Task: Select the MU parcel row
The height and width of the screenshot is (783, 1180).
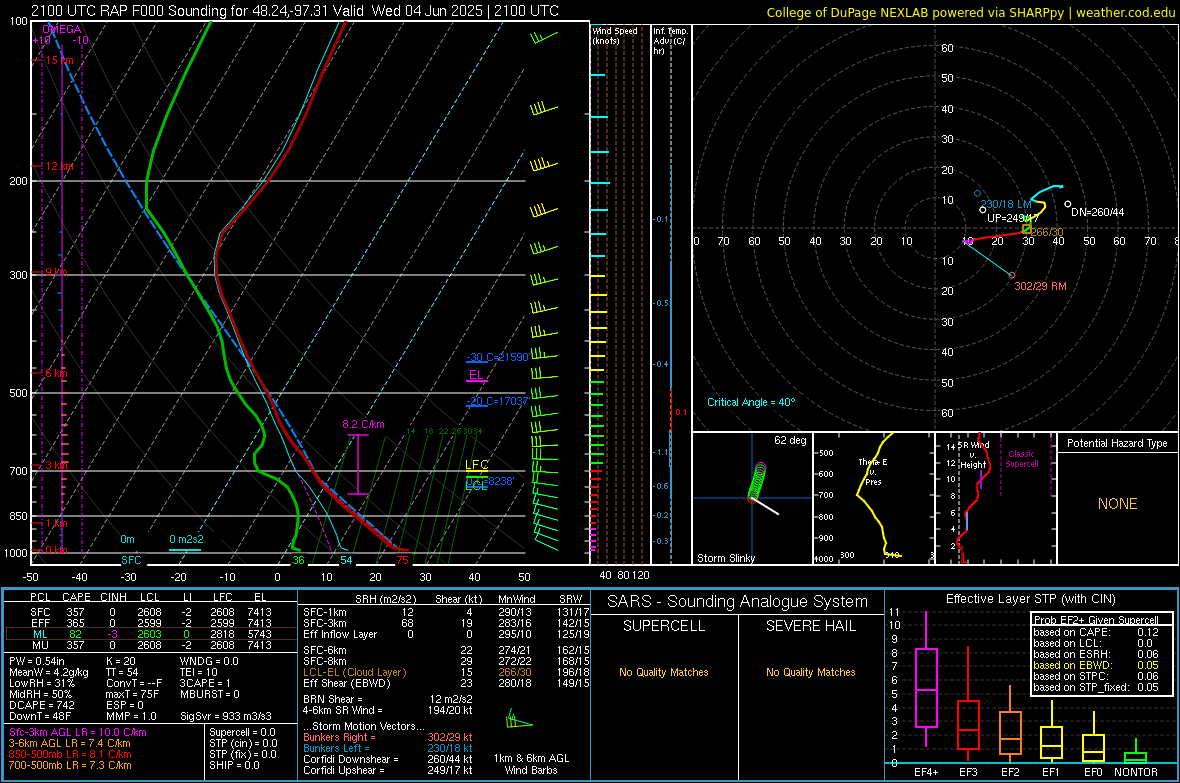Action: (151, 644)
